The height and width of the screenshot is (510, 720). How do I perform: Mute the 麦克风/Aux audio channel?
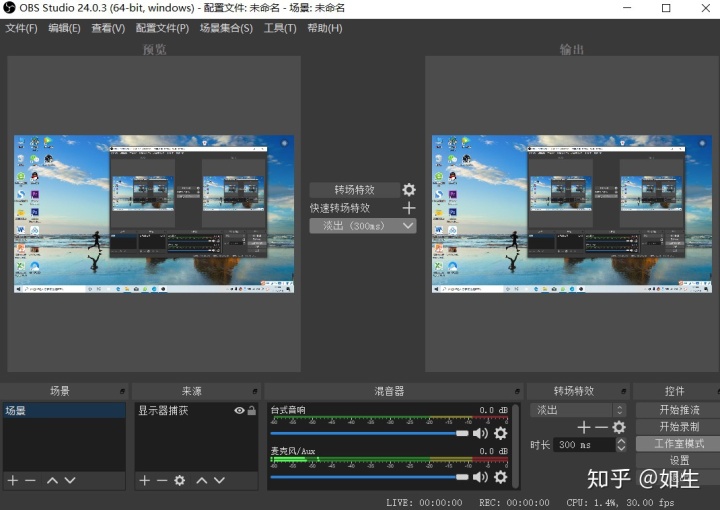(480, 477)
